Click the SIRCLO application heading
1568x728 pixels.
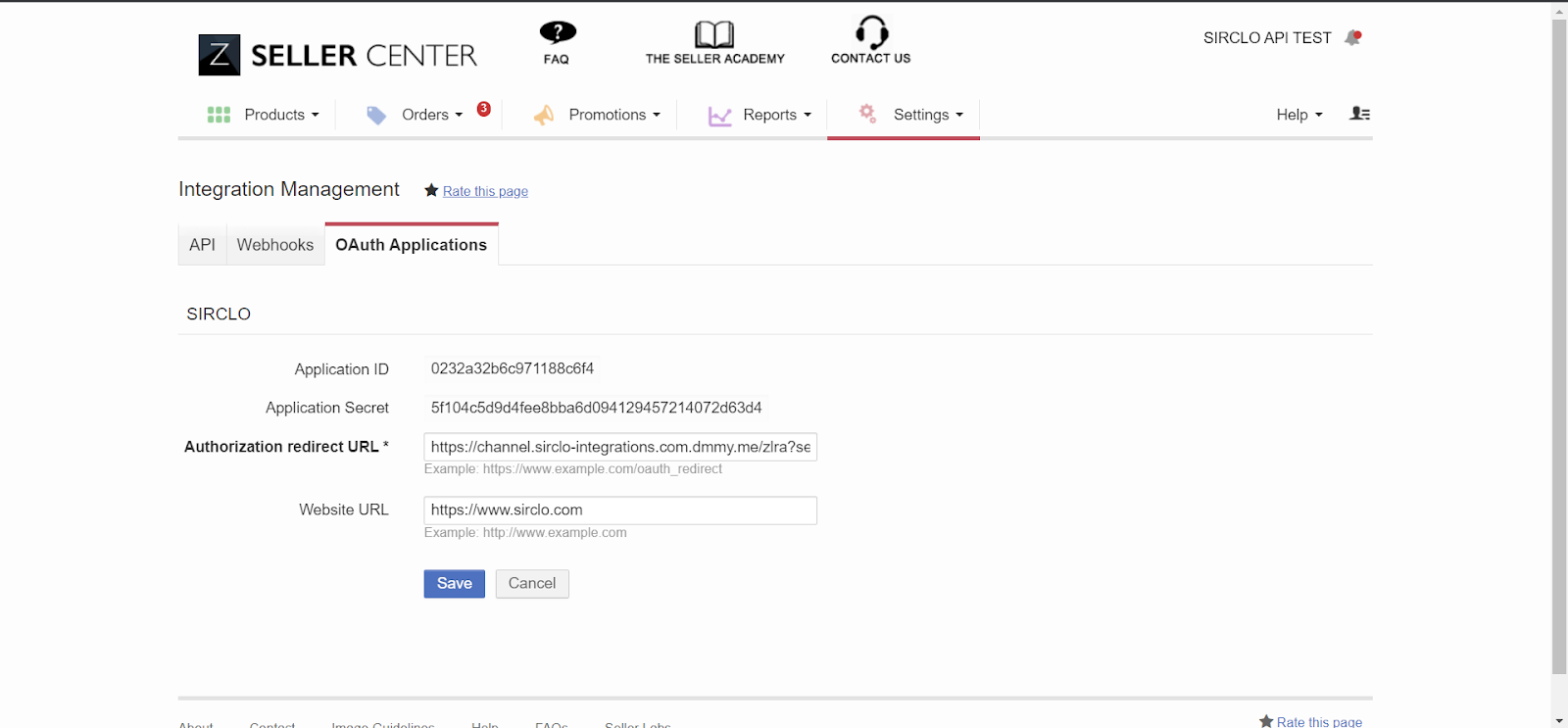pos(219,314)
